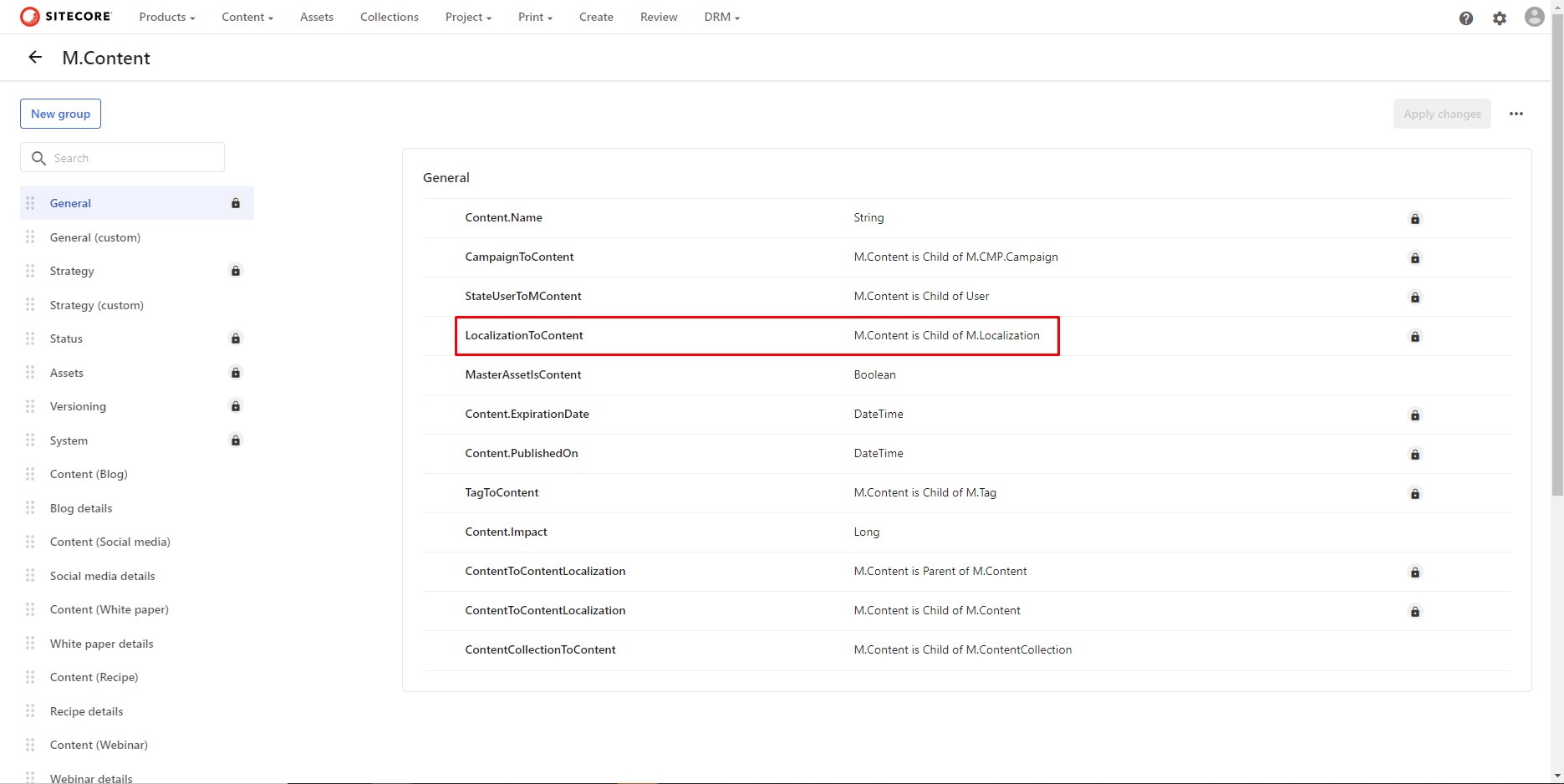
Task: Click the lock icon beside Strategy group
Action: click(x=236, y=271)
